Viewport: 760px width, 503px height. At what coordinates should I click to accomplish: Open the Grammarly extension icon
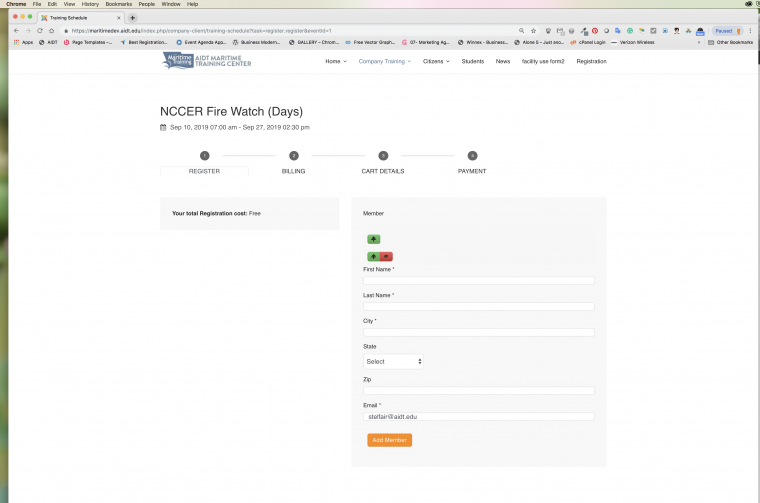[x=630, y=31]
